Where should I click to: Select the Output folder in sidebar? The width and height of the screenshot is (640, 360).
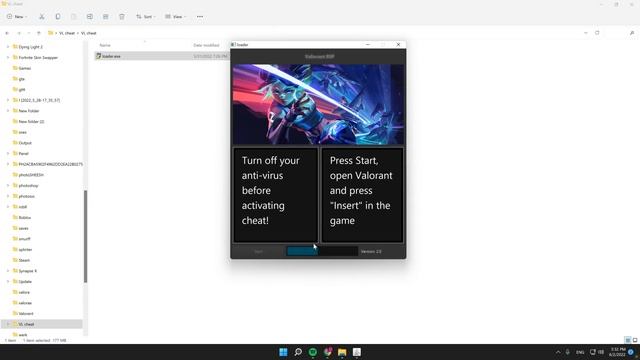point(25,143)
